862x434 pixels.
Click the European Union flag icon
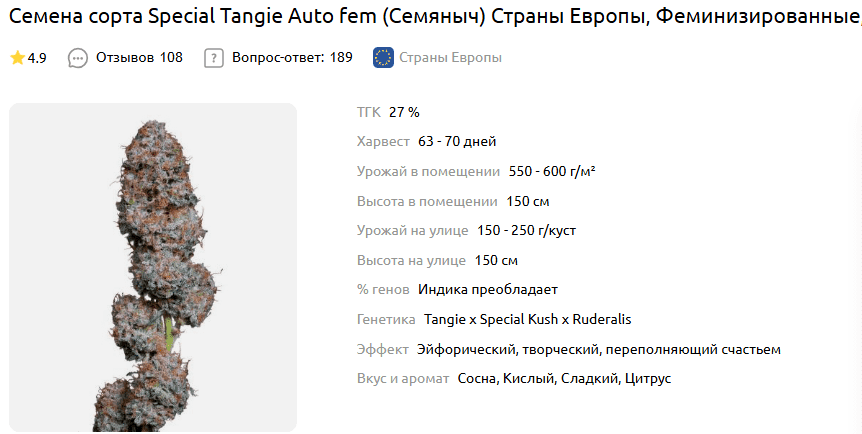tap(383, 58)
